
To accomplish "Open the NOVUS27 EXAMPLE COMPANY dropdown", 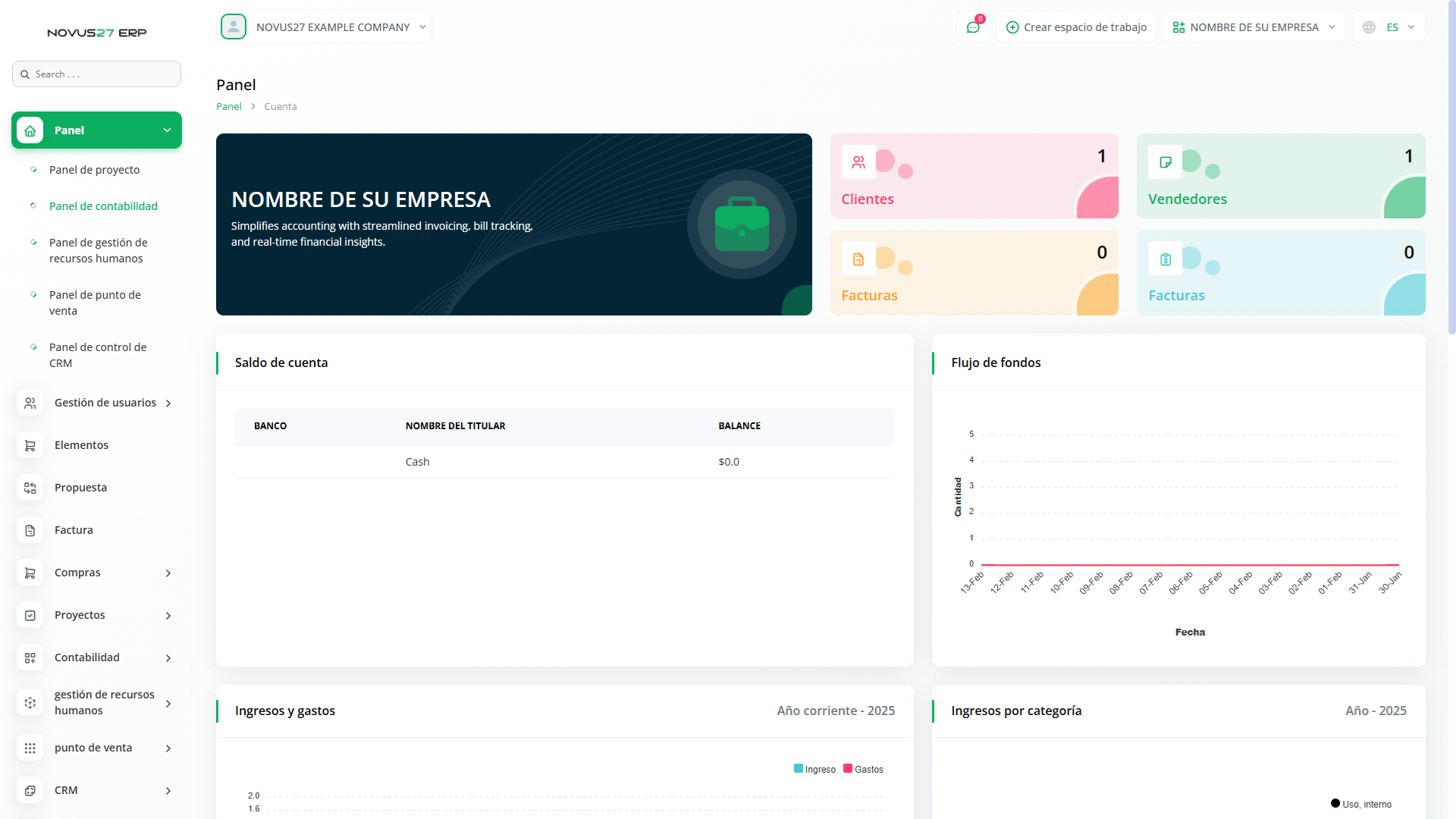I will (325, 27).
